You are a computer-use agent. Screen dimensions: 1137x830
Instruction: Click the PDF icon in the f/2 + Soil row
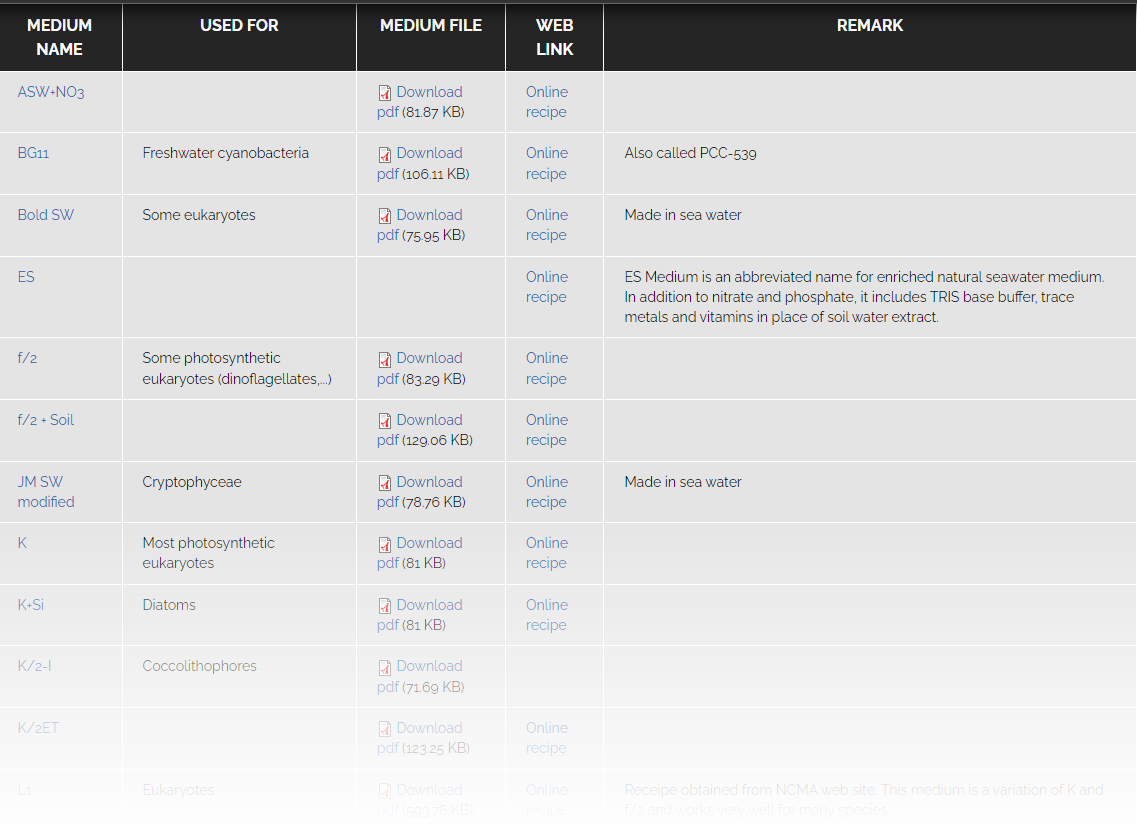[384, 421]
